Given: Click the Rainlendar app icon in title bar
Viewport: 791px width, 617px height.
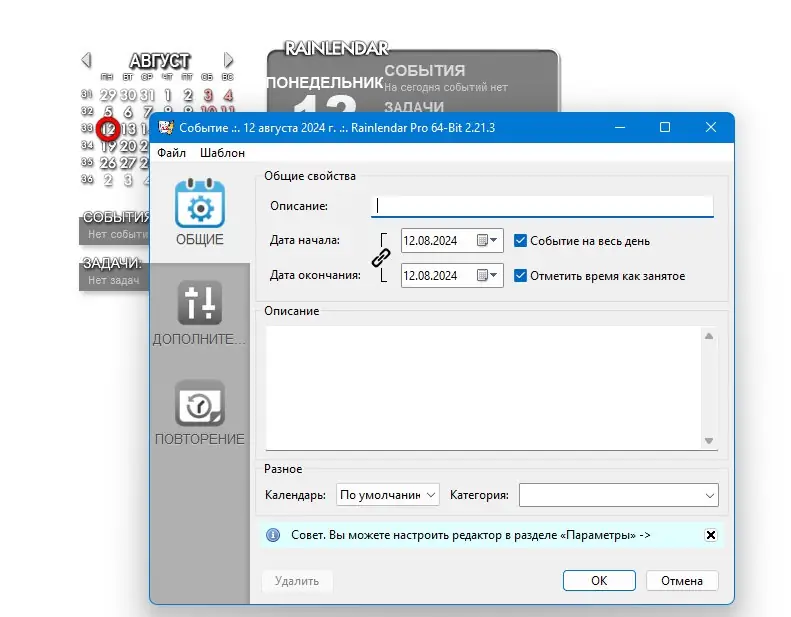Looking at the screenshot, I should tap(165, 127).
